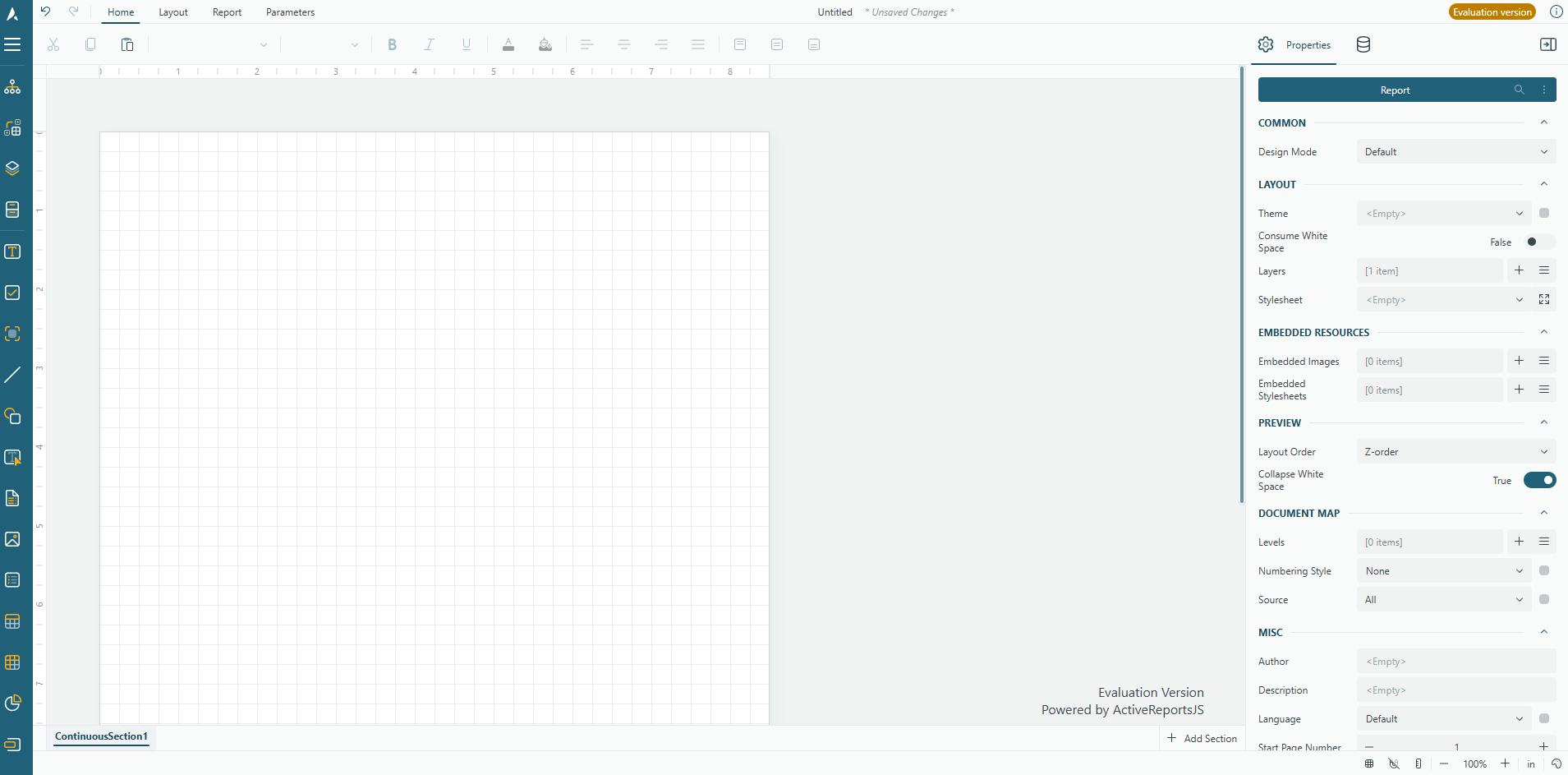
Task: Open the font color swatch picker
Action: tap(508, 44)
